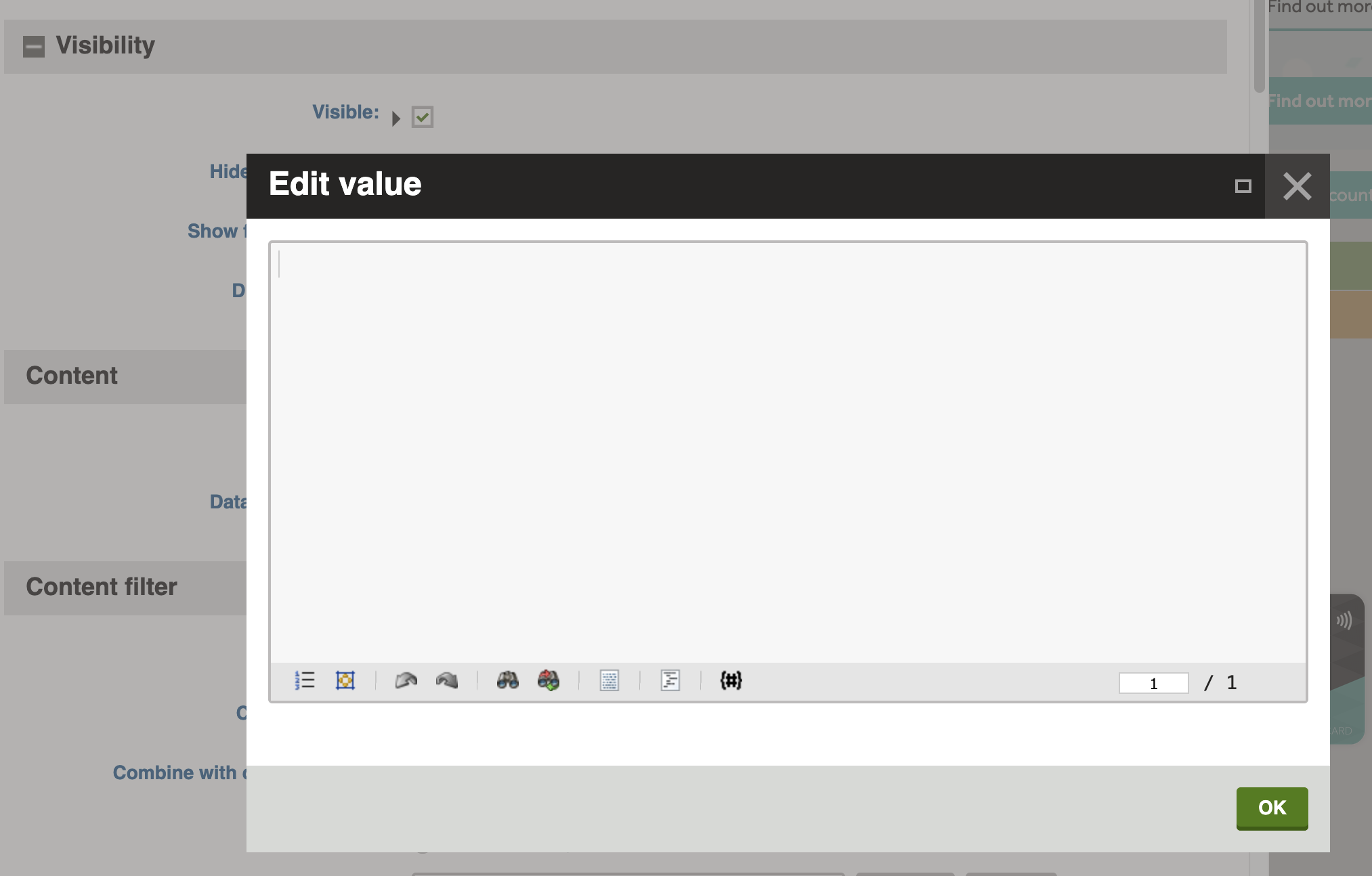Collapse the Visibility section
Image resolution: width=1372 pixels, height=876 pixels.
pos(34,47)
